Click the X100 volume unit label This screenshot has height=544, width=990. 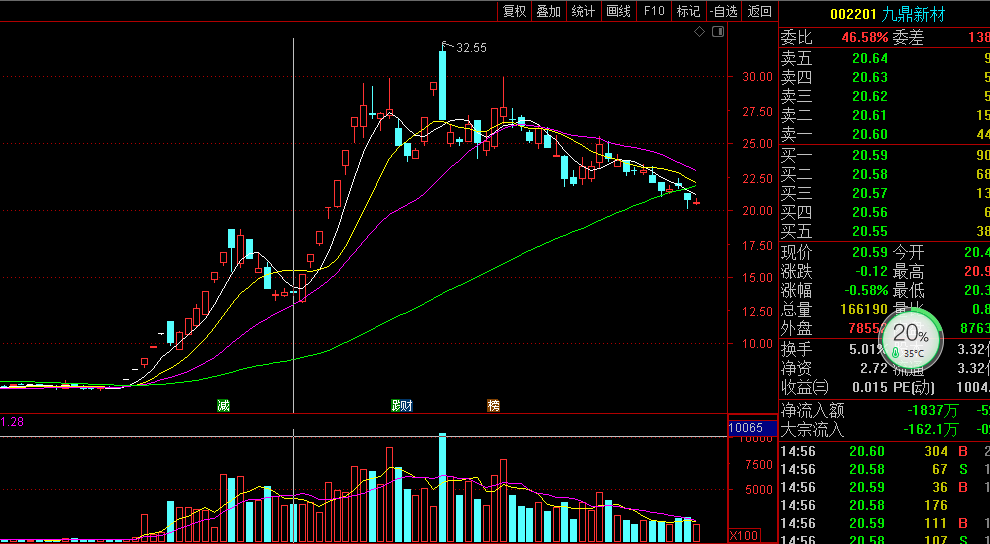(x=744, y=535)
